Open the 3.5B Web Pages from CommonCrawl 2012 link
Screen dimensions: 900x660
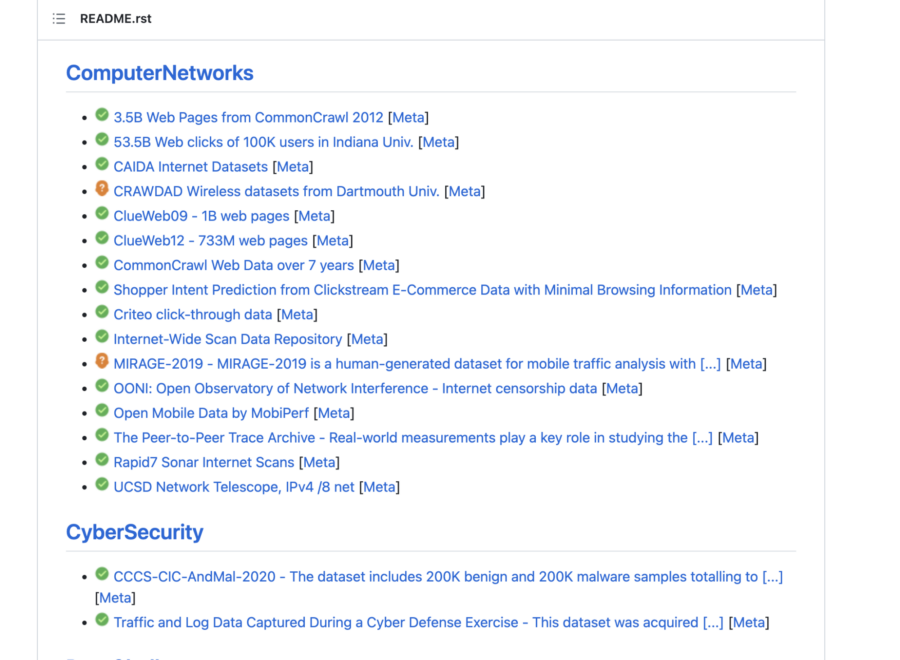point(248,116)
